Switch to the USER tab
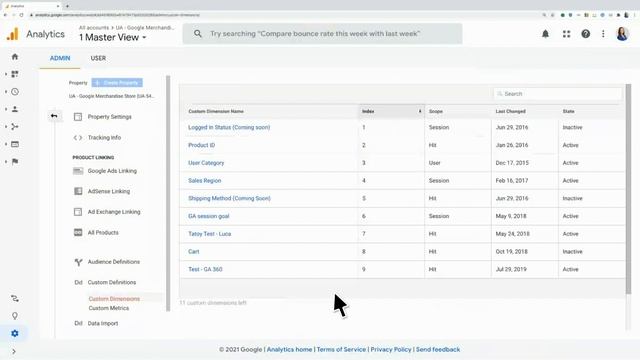 pos(98,58)
